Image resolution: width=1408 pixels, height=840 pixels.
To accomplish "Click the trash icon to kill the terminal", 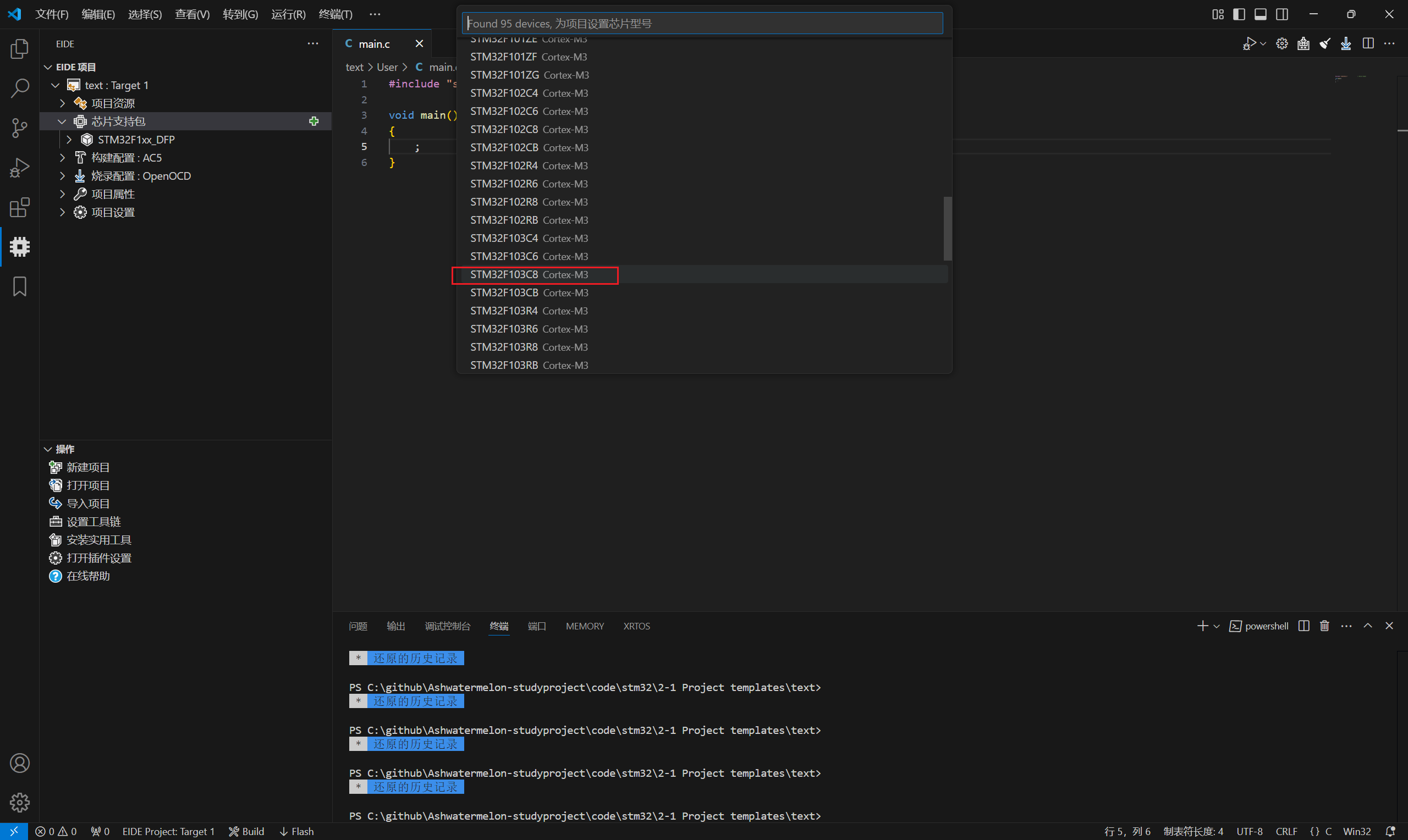I will click(1324, 626).
